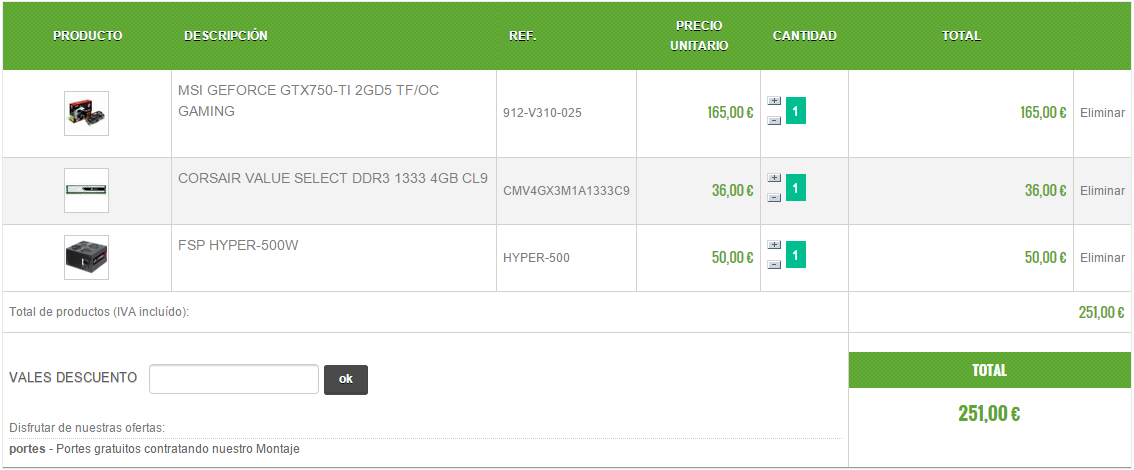
Task: Open CORSAIR VALUE SELECT DDR3 product description
Action: coord(333,178)
